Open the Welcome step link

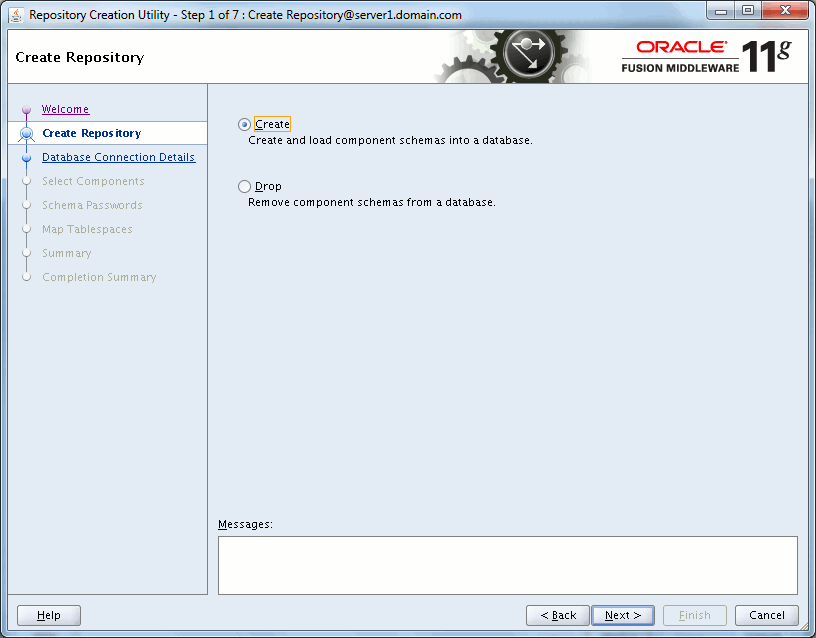[x=66, y=109]
